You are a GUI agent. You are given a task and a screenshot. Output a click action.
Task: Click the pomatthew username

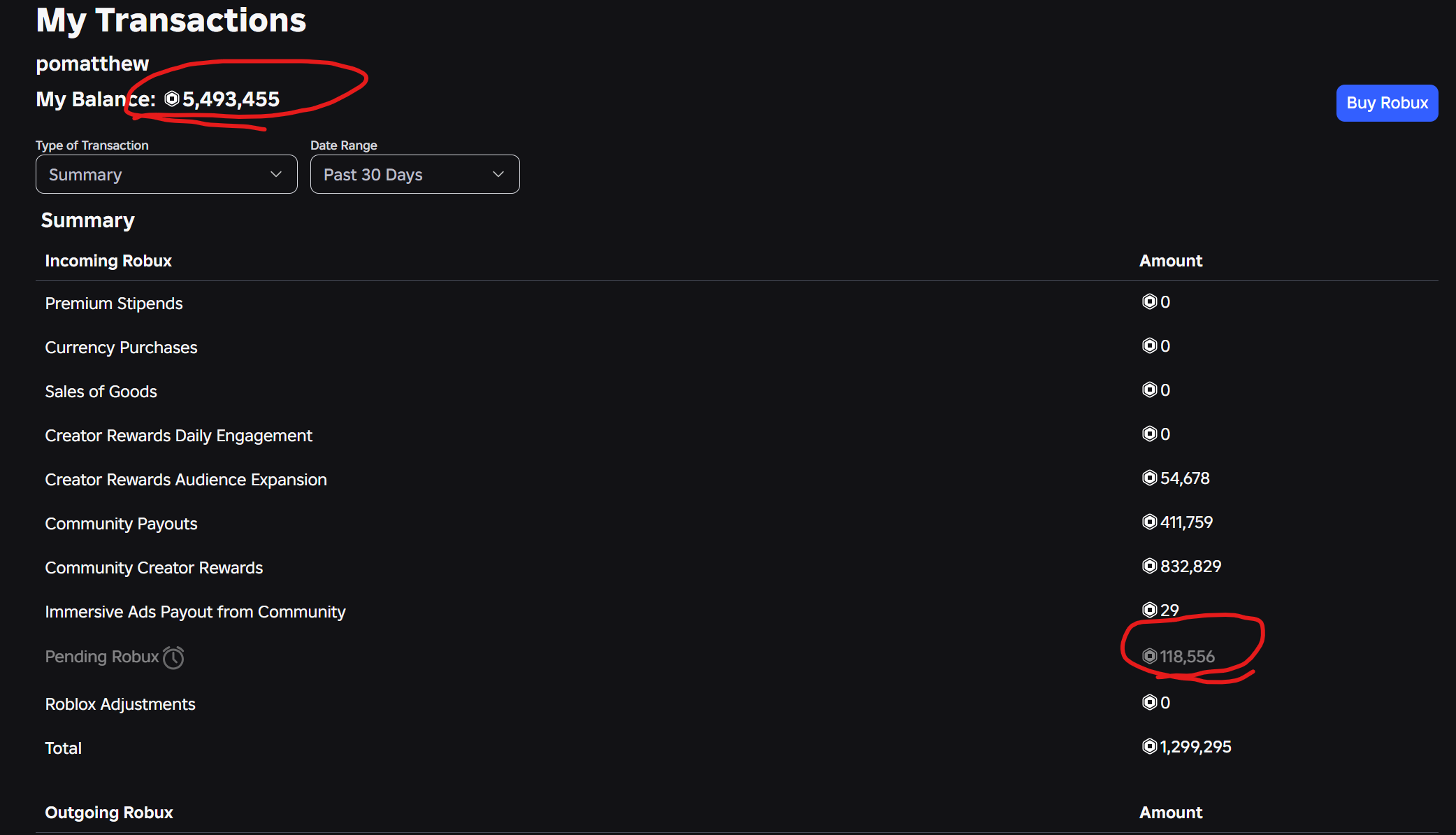(x=92, y=64)
